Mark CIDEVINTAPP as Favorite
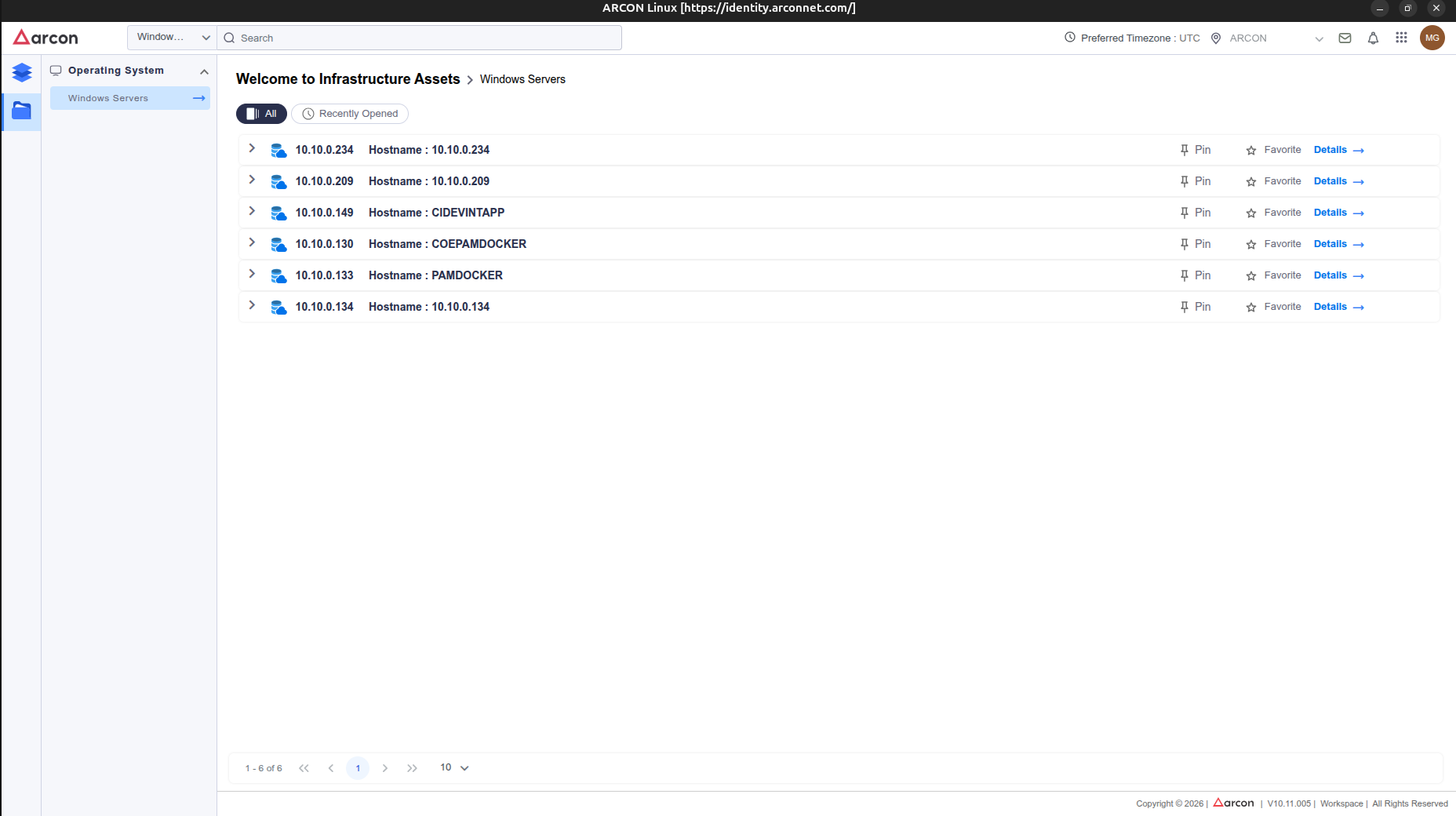 click(x=1273, y=213)
